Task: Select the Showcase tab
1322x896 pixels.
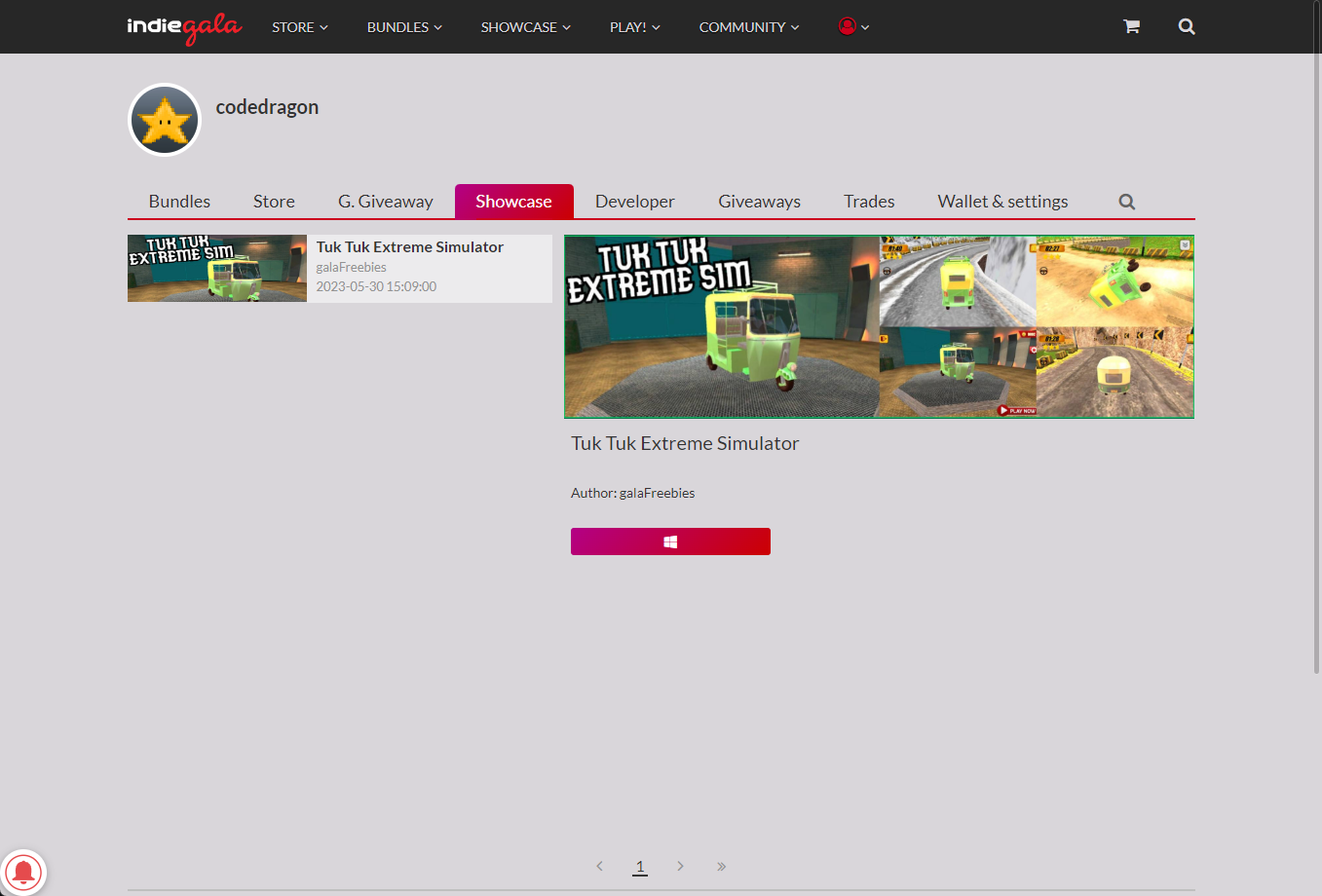Action: pos(513,202)
